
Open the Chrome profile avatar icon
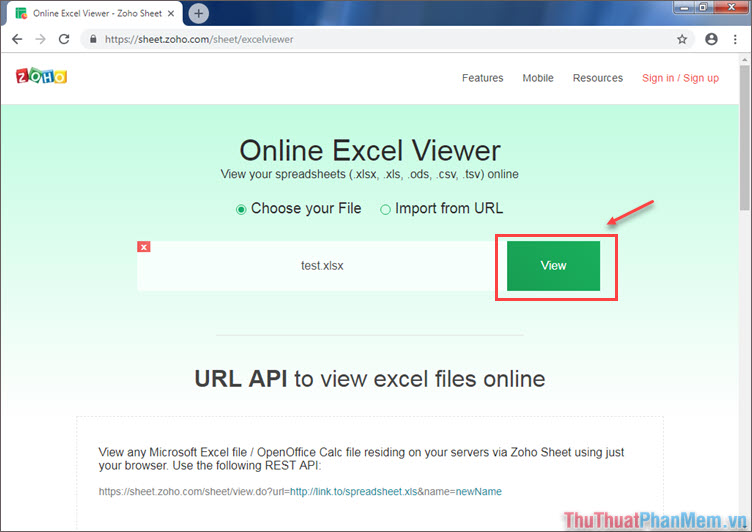(711, 39)
